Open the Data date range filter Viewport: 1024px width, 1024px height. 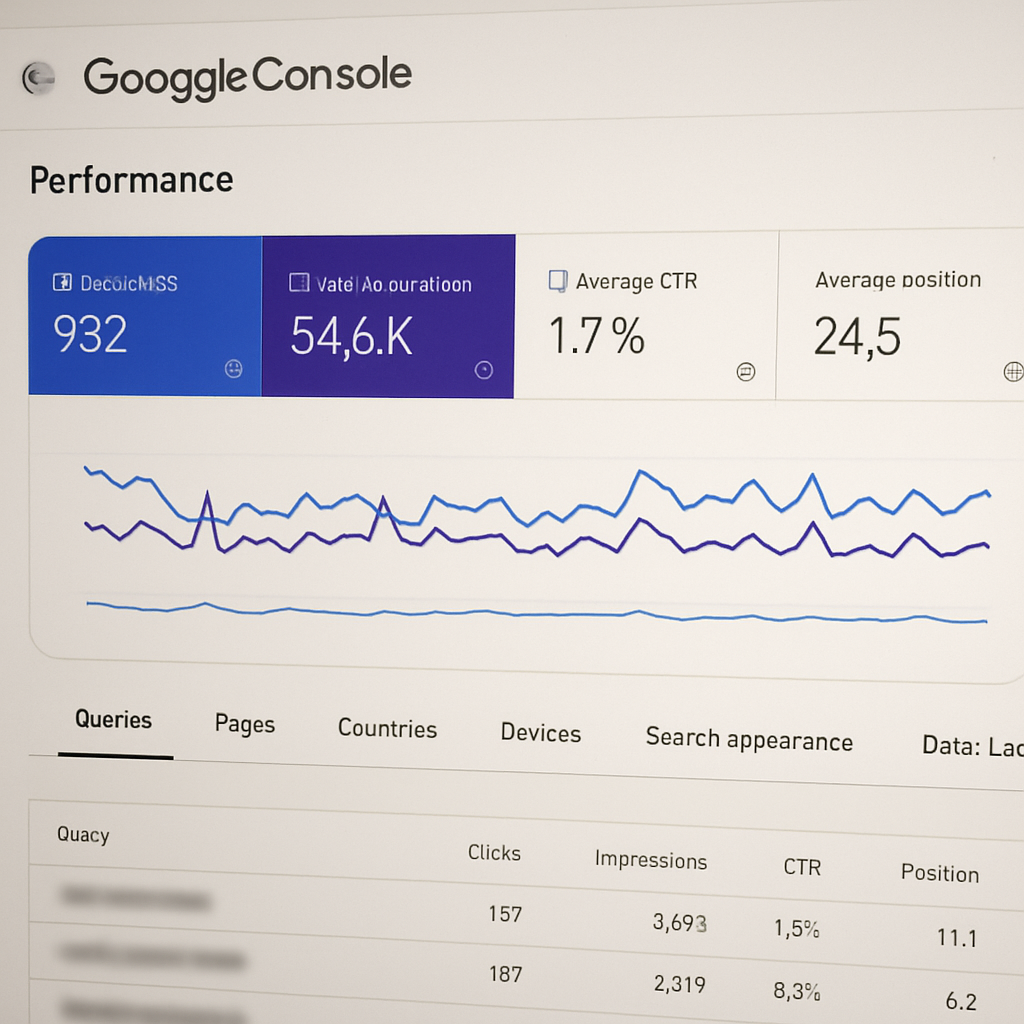point(975,745)
